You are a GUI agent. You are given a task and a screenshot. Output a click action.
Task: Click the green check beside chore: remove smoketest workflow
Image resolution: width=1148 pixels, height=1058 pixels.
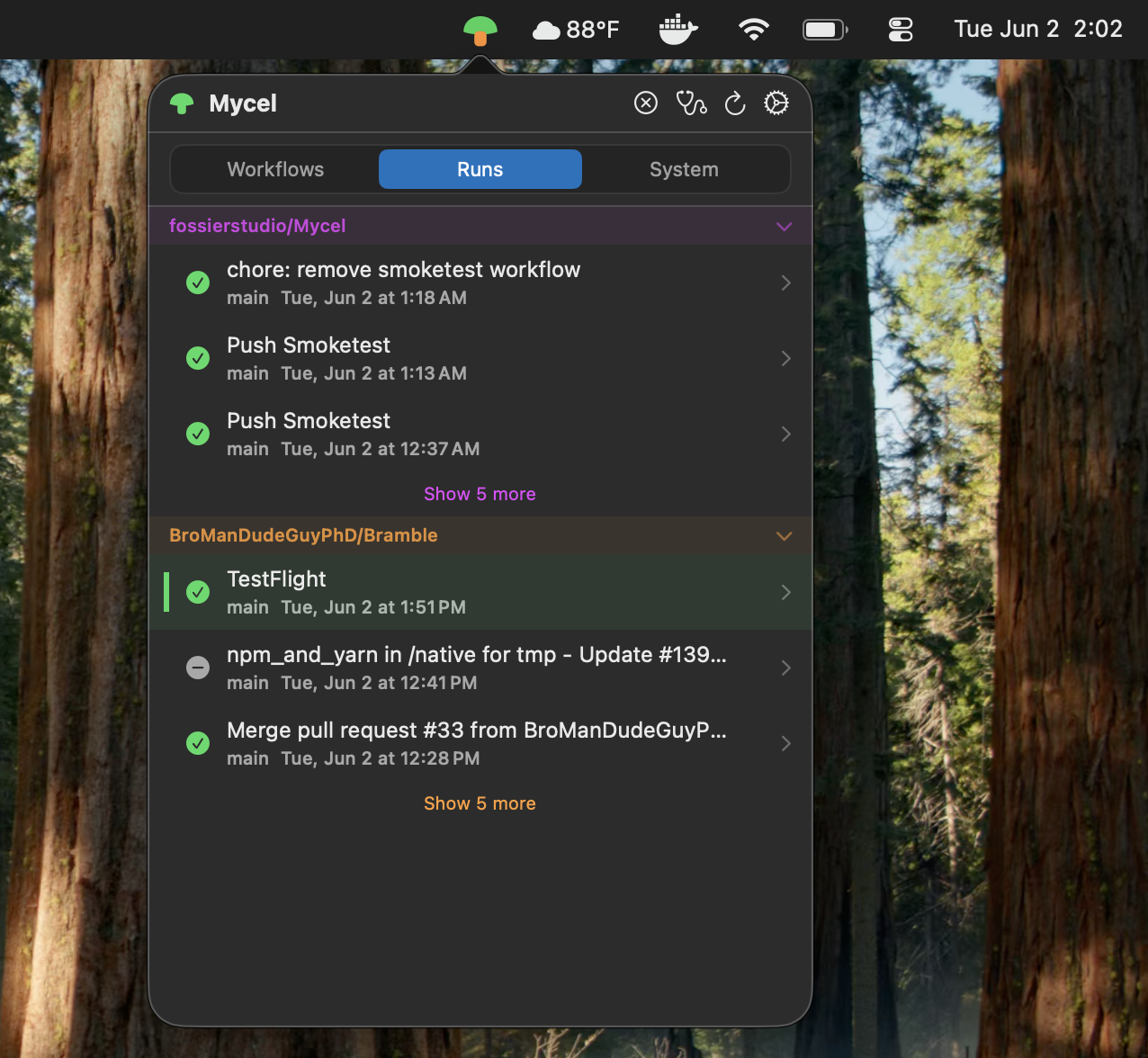tap(198, 282)
